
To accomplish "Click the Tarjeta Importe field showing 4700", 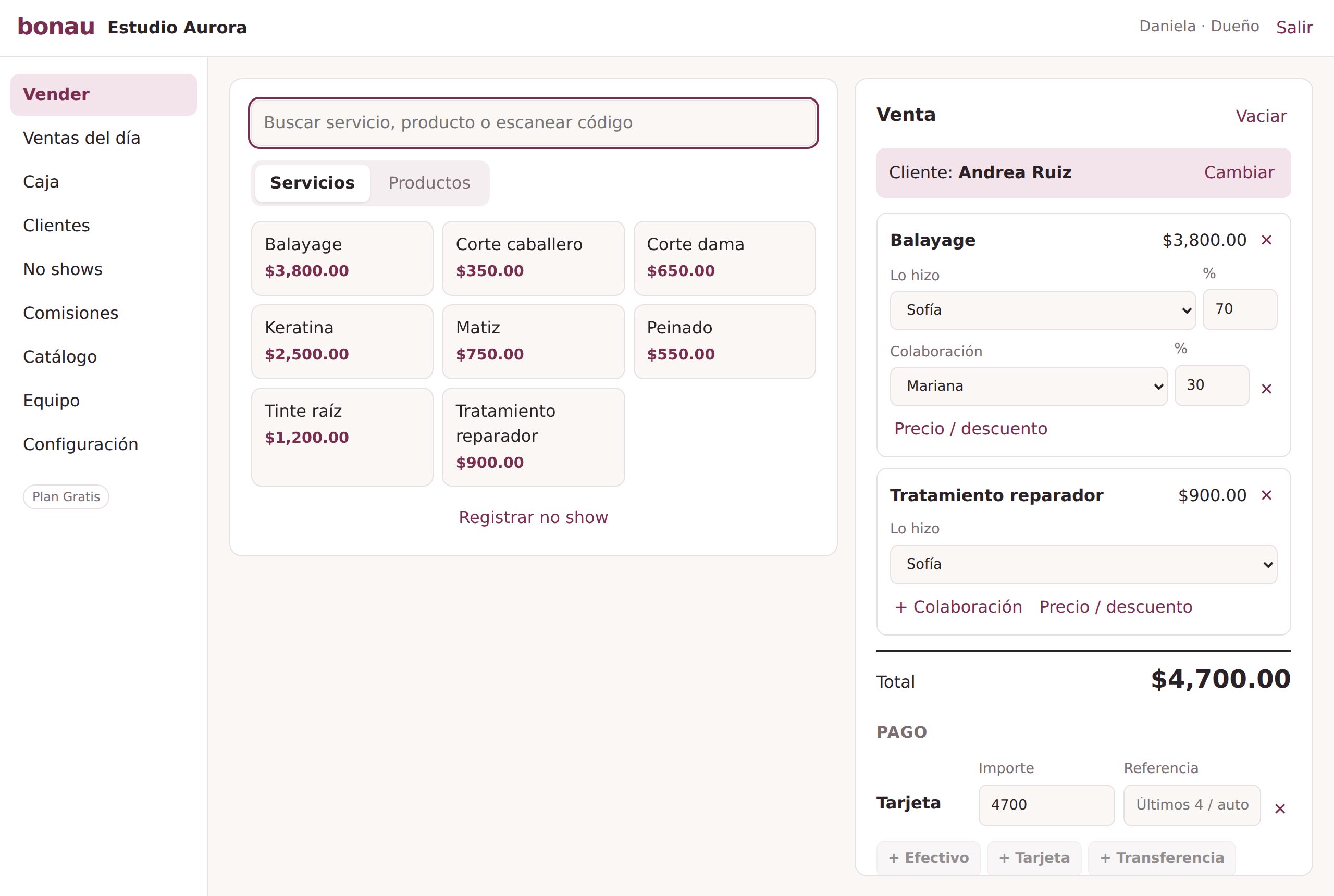I will pyautogui.click(x=1046, y=804).
